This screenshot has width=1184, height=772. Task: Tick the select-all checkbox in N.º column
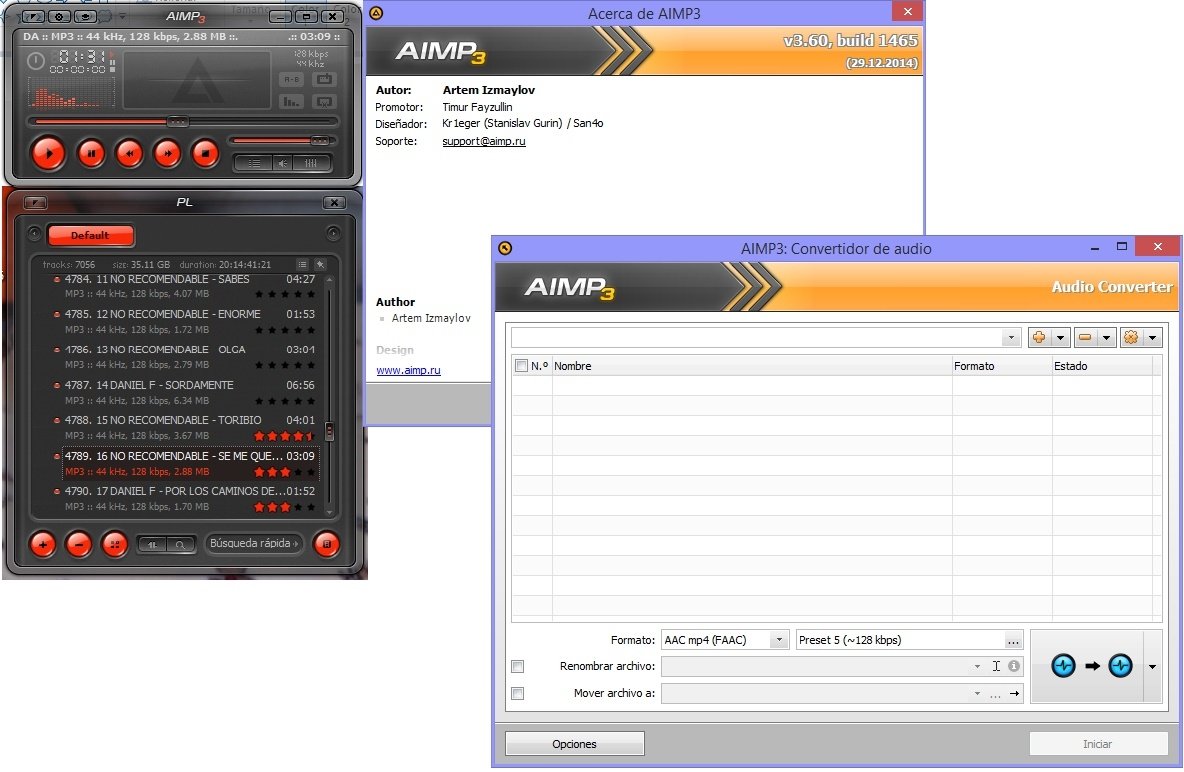[x=521, y=366]
